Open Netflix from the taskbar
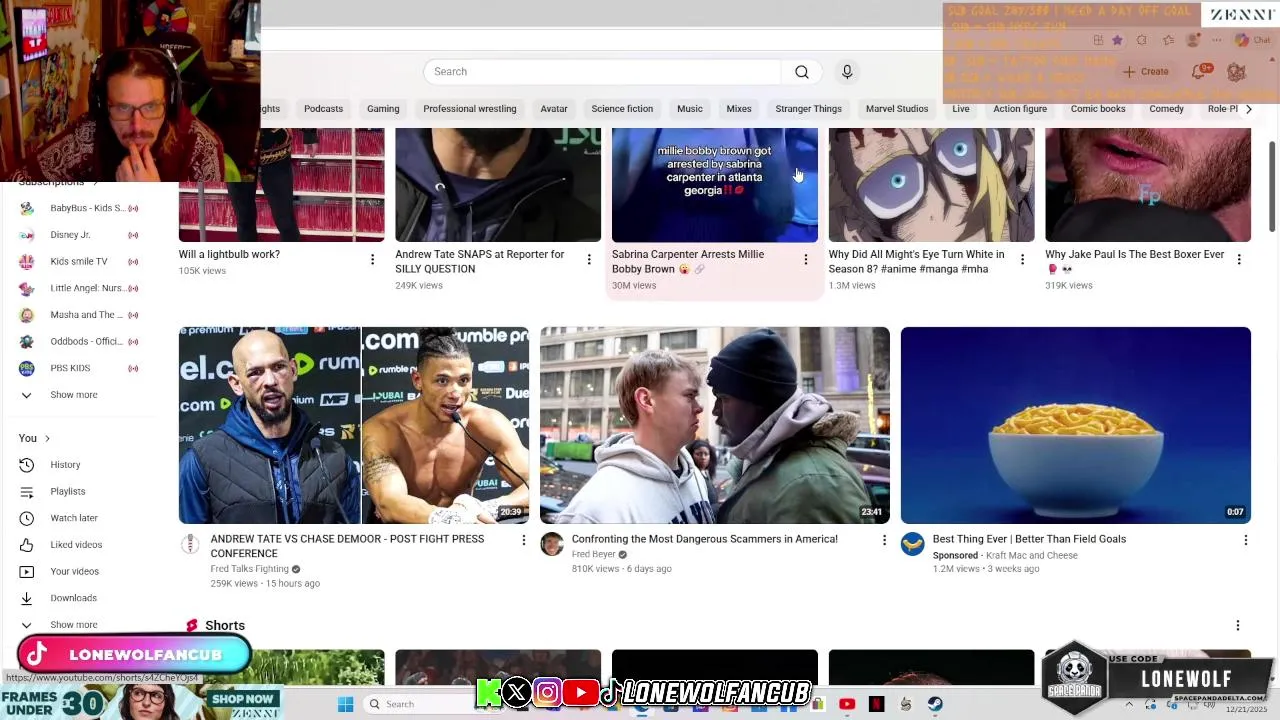 pos(877,704)
